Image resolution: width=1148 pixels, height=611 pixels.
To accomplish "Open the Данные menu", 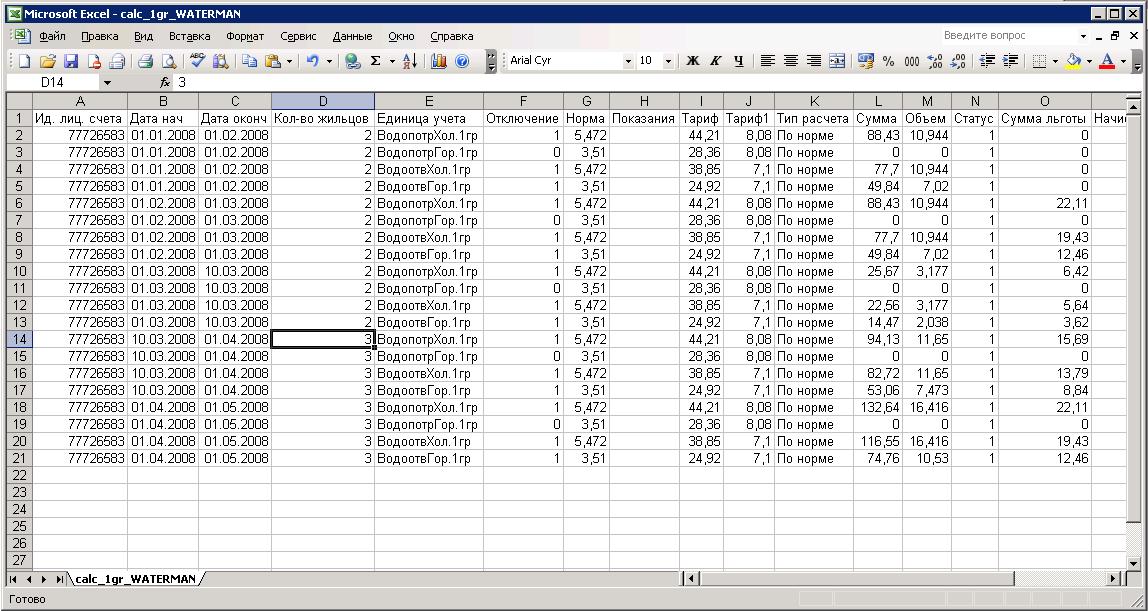I will [352, 36].
